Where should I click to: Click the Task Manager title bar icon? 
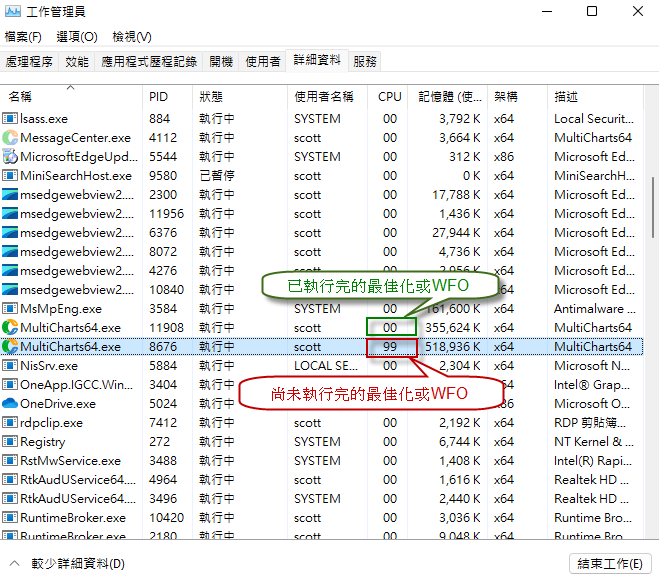pyautogui.click(x=13, y=11)
